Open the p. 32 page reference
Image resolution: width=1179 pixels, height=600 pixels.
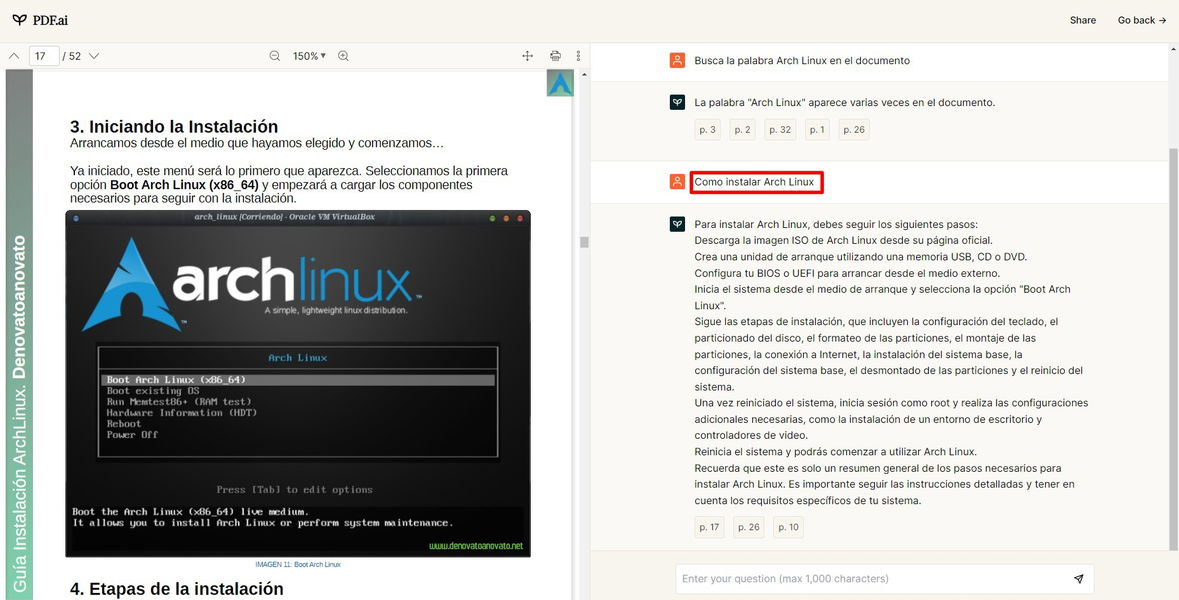780,129
